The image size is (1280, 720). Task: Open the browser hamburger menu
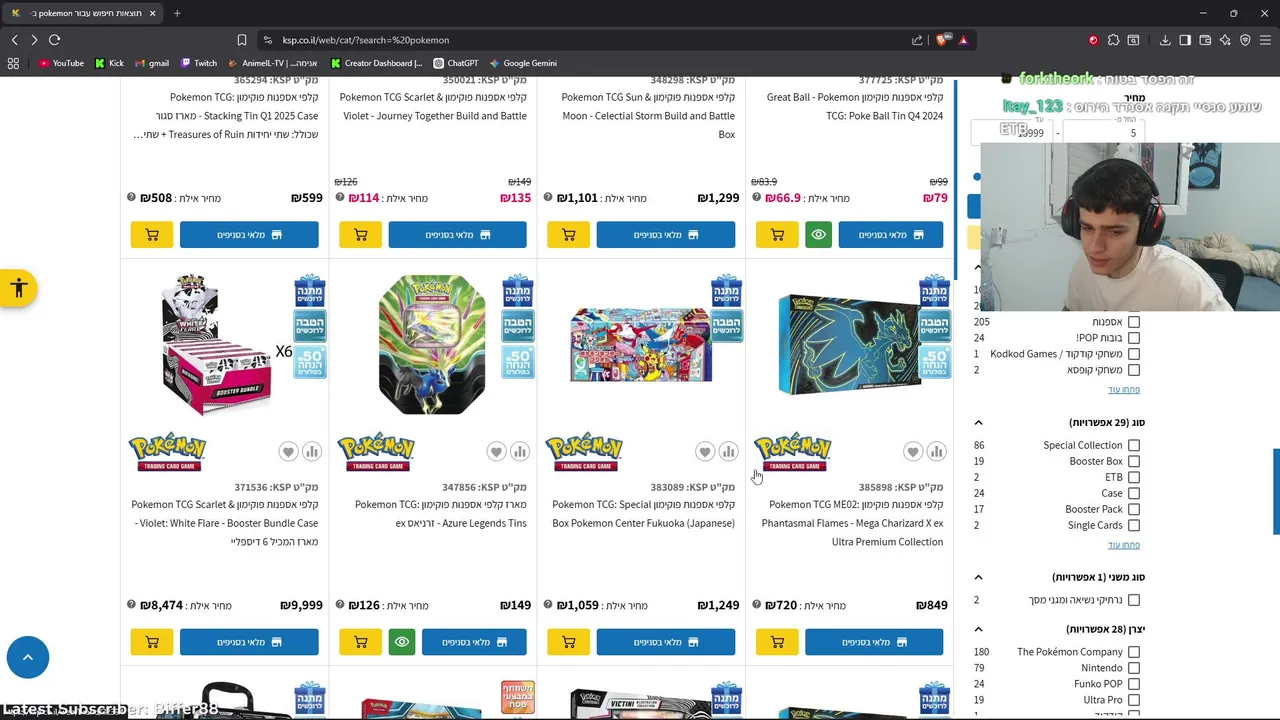[1266, 40]
